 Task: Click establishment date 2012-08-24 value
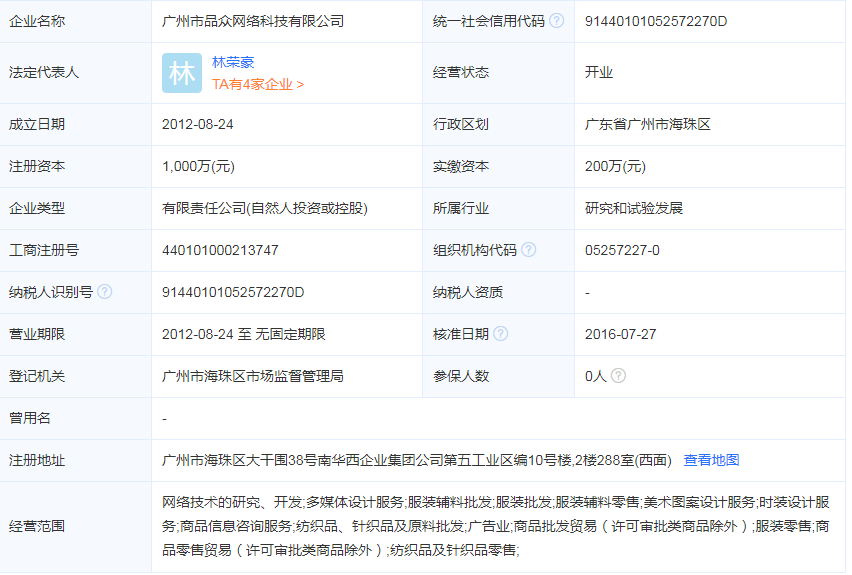pos(197,124)
